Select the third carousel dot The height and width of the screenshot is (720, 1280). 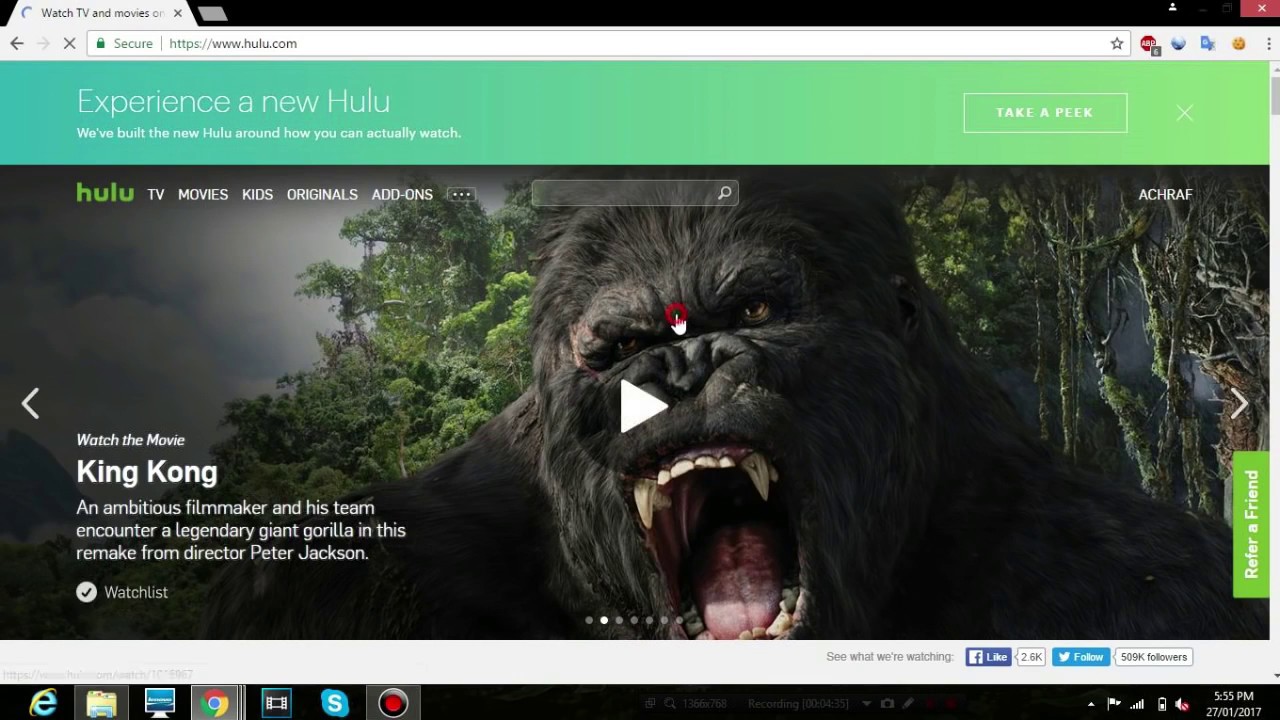pos(619,620)
